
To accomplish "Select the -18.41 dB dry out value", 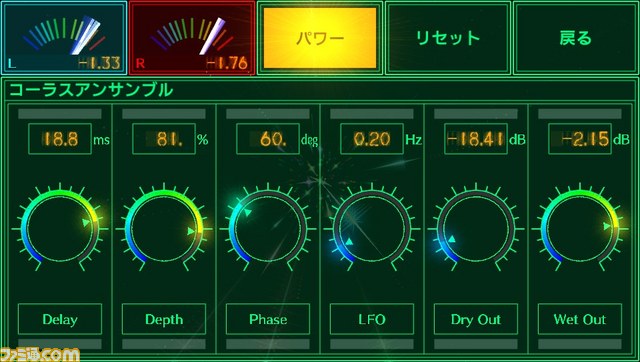I will pos(476,139).
